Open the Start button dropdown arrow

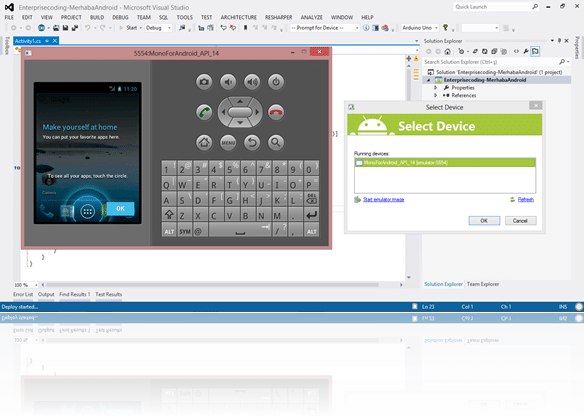coord(141,28)
